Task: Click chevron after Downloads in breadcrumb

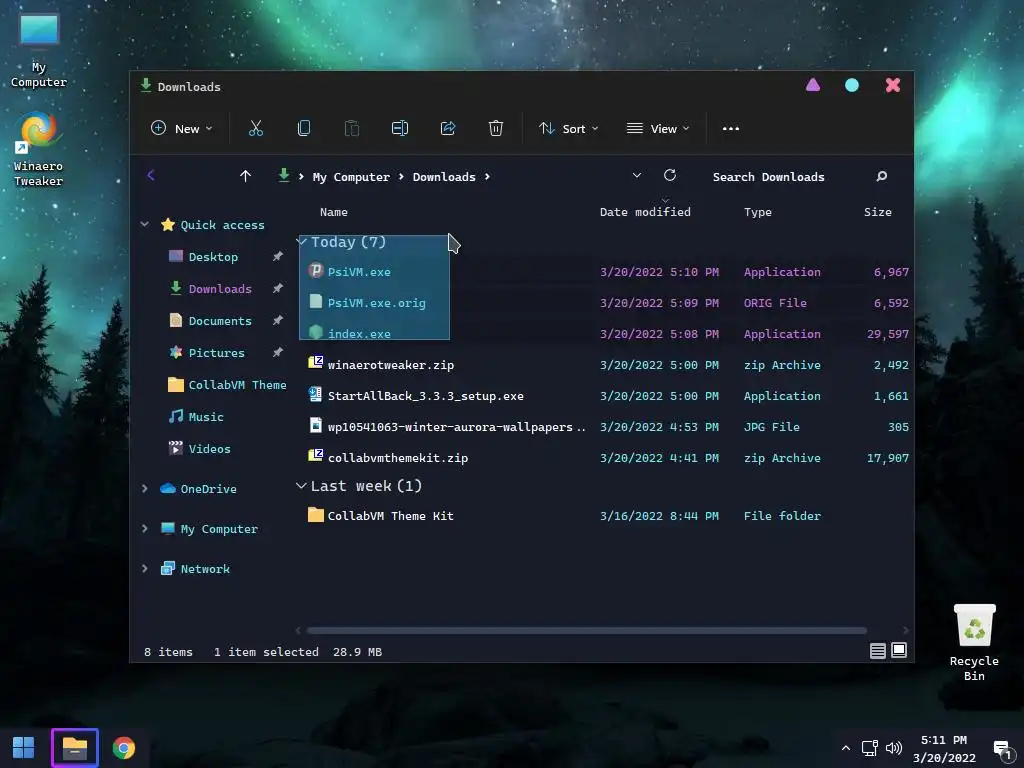Action: [x=487, y=177]
